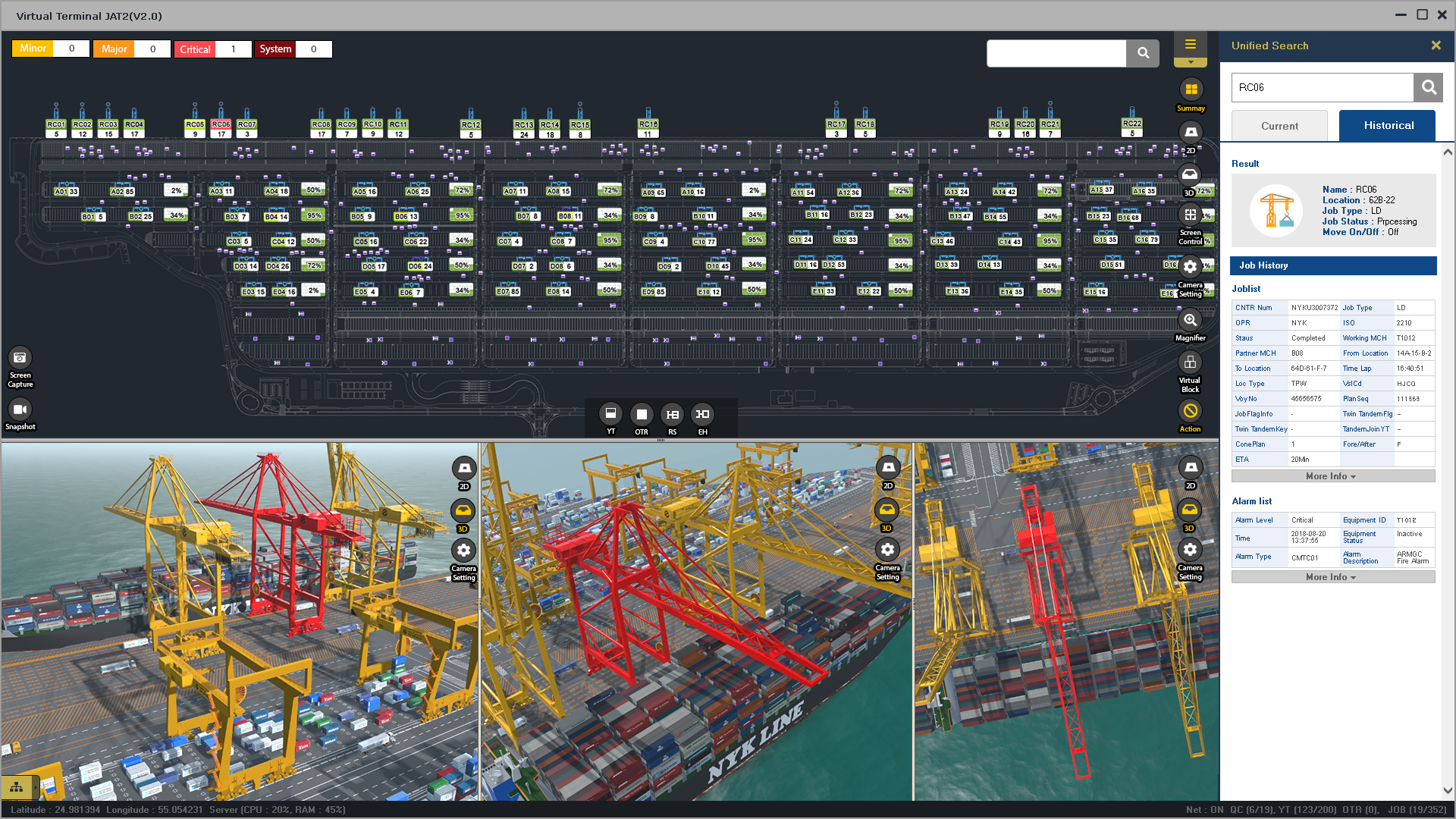Open the yellow hamburger menu dropdown
The image size is (1456, 819).
coord(1190,45)
